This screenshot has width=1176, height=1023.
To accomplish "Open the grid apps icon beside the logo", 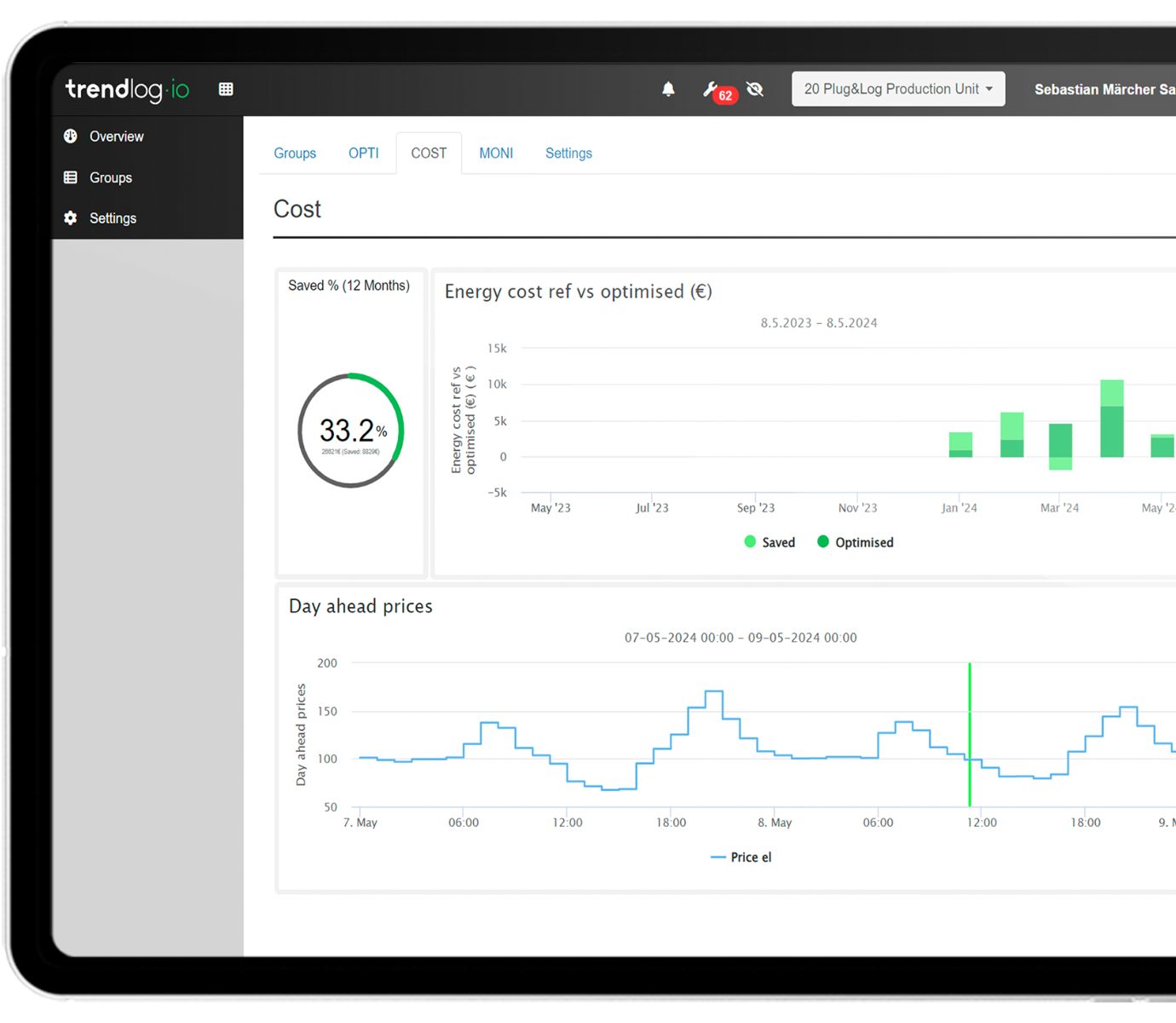I will (x=226, y=90).
